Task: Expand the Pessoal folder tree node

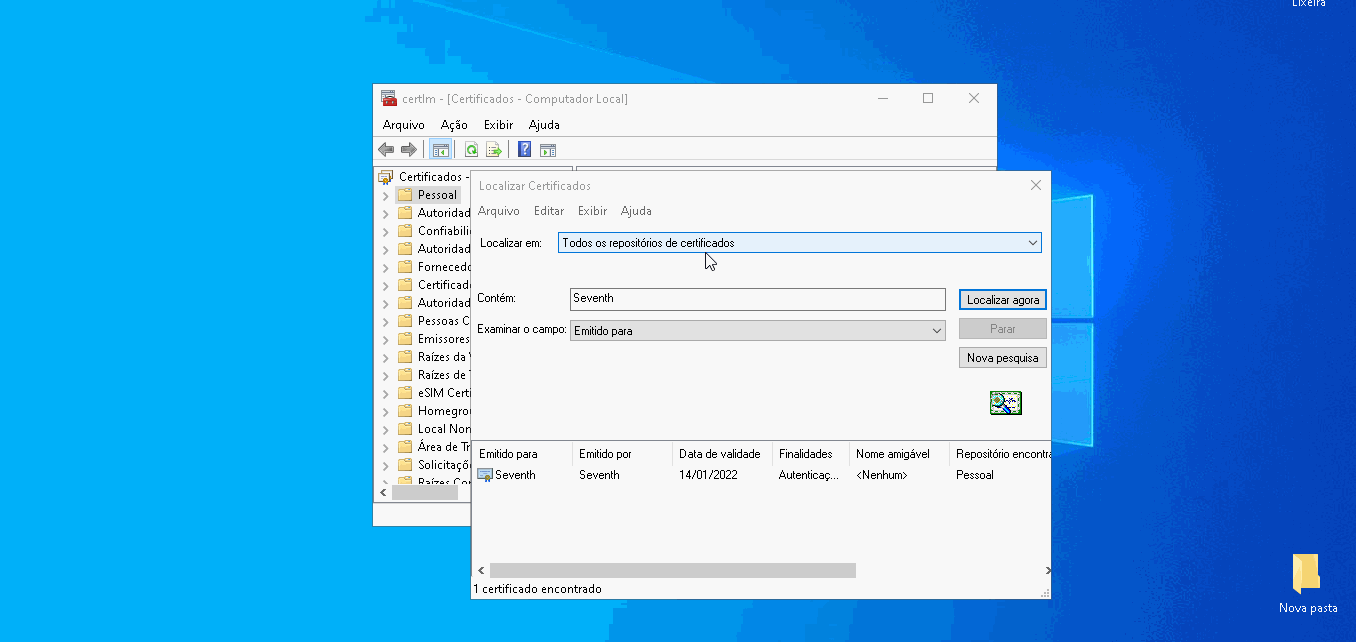Action: click(386, 195)
